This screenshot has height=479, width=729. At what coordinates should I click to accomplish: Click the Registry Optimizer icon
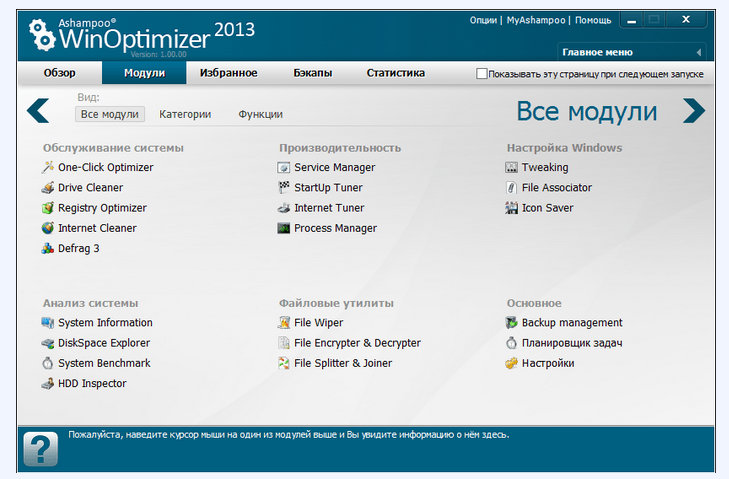click(x=47, y=208)
